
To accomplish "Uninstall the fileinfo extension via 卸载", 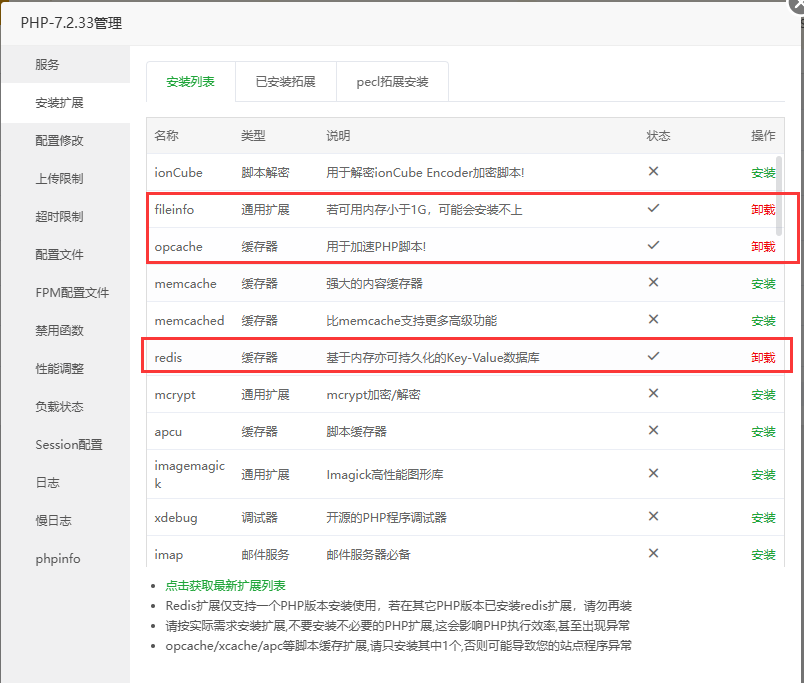I will (763, 209).
